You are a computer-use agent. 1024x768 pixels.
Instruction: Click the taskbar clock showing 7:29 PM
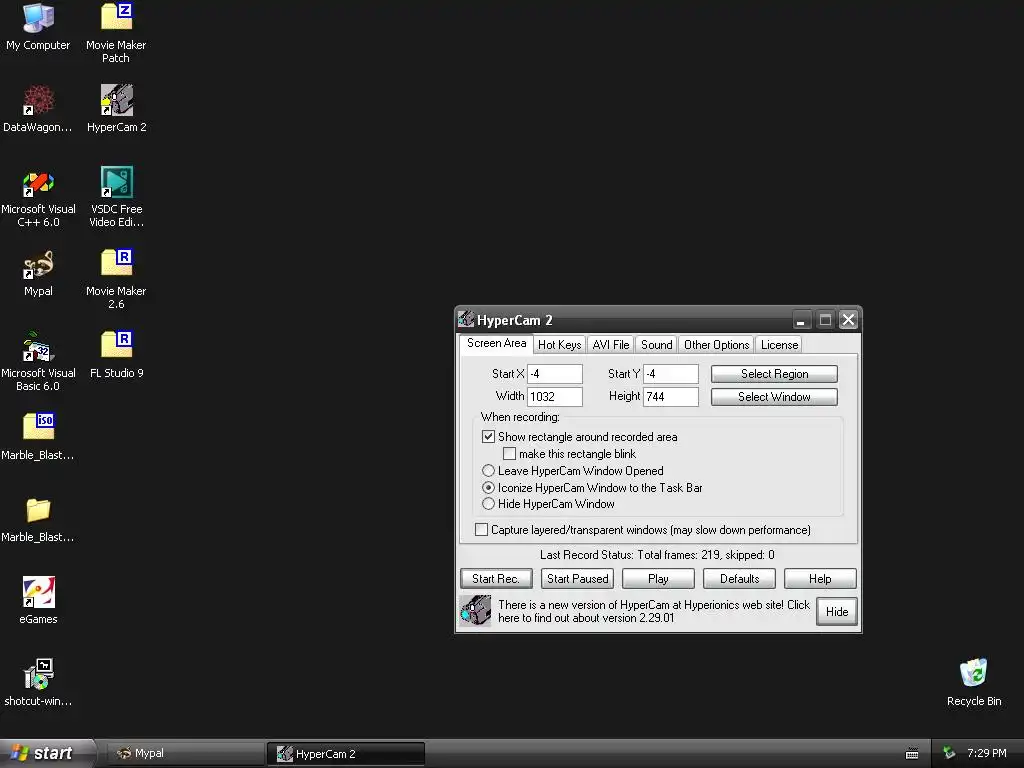pyautogui.click(x=987, y=753)
